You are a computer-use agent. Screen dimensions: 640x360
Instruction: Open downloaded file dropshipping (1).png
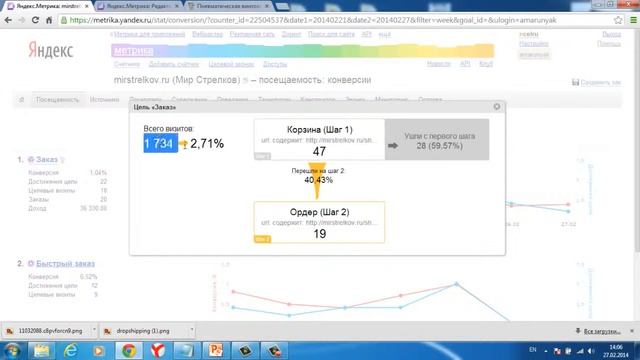[x=143, y=331]
